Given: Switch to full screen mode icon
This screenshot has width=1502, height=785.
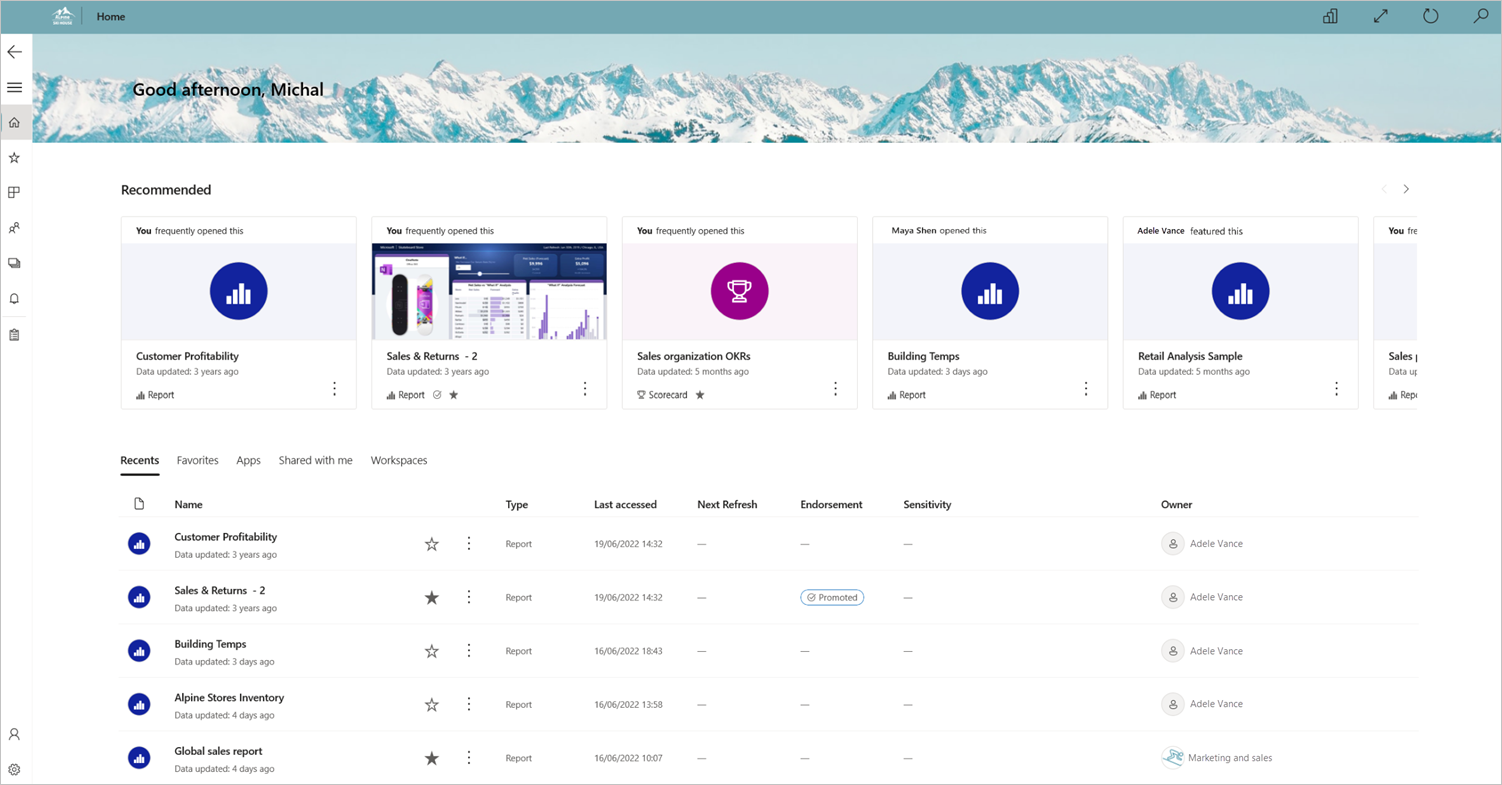Looking at the screenshot, I should click(x=1380, y=16).
